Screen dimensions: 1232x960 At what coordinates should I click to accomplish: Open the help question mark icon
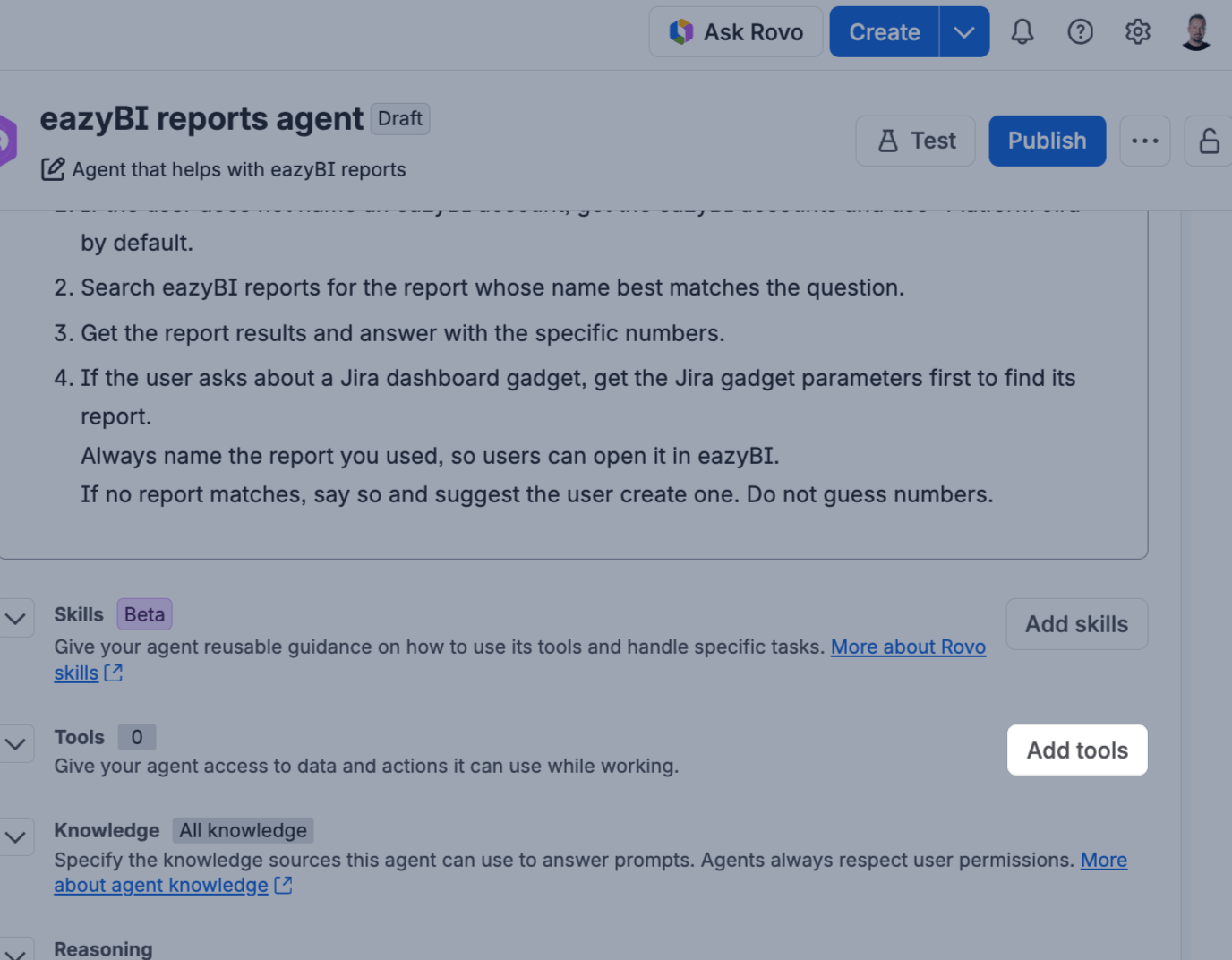pyautogui.click(x=1081, y=32)
